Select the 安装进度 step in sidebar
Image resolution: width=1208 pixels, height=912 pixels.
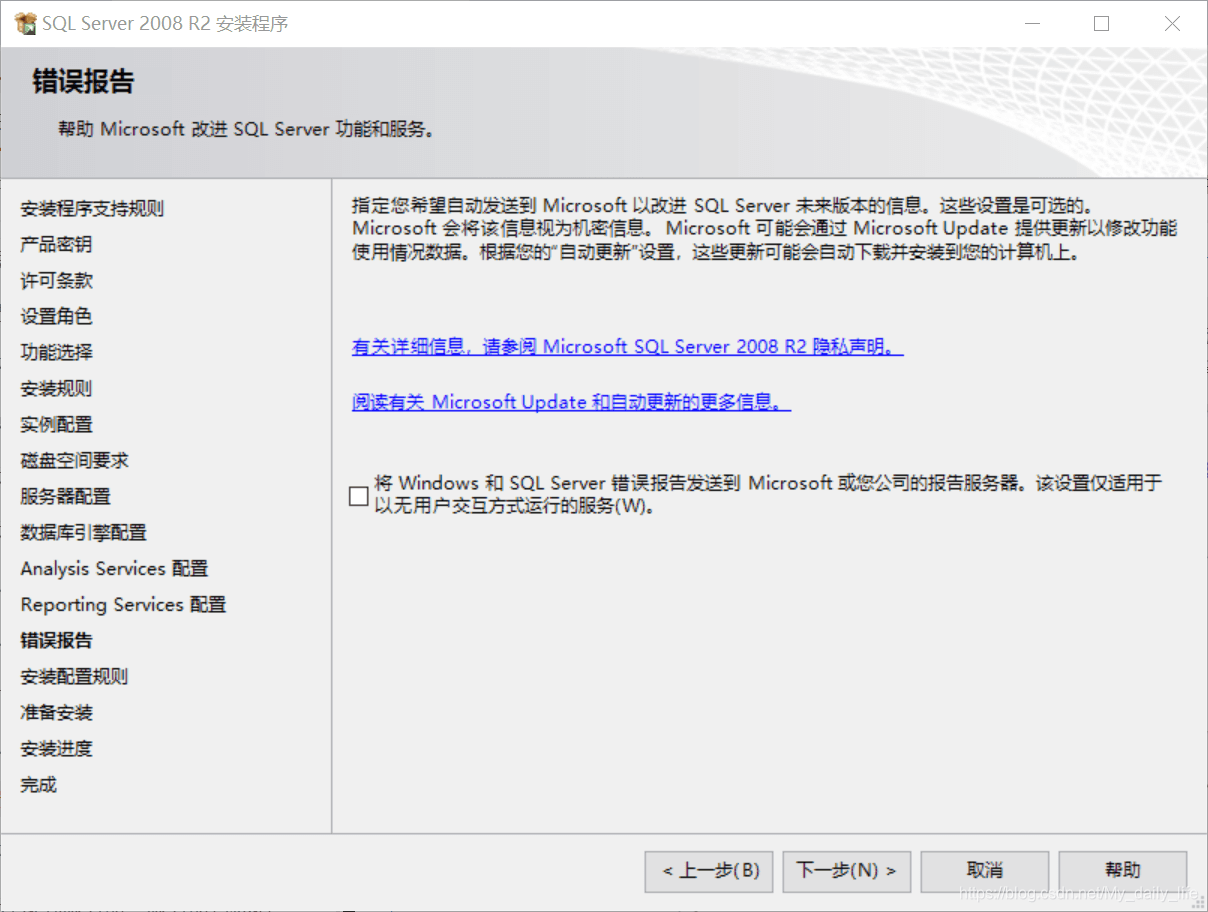pos(56,749)
